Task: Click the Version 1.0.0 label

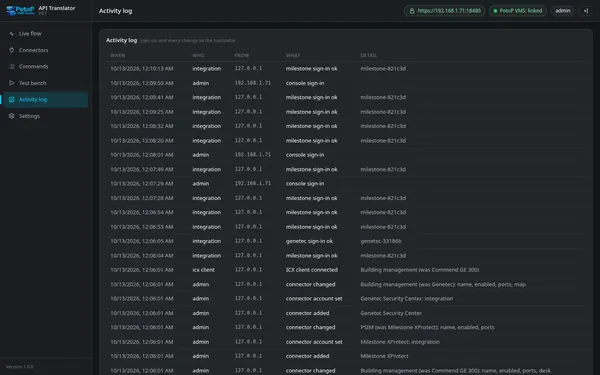Action: pos(20,367)
